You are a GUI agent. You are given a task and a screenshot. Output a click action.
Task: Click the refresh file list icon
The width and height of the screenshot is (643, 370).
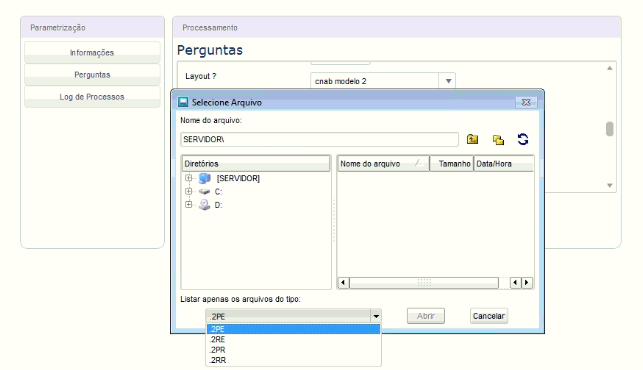523,139
